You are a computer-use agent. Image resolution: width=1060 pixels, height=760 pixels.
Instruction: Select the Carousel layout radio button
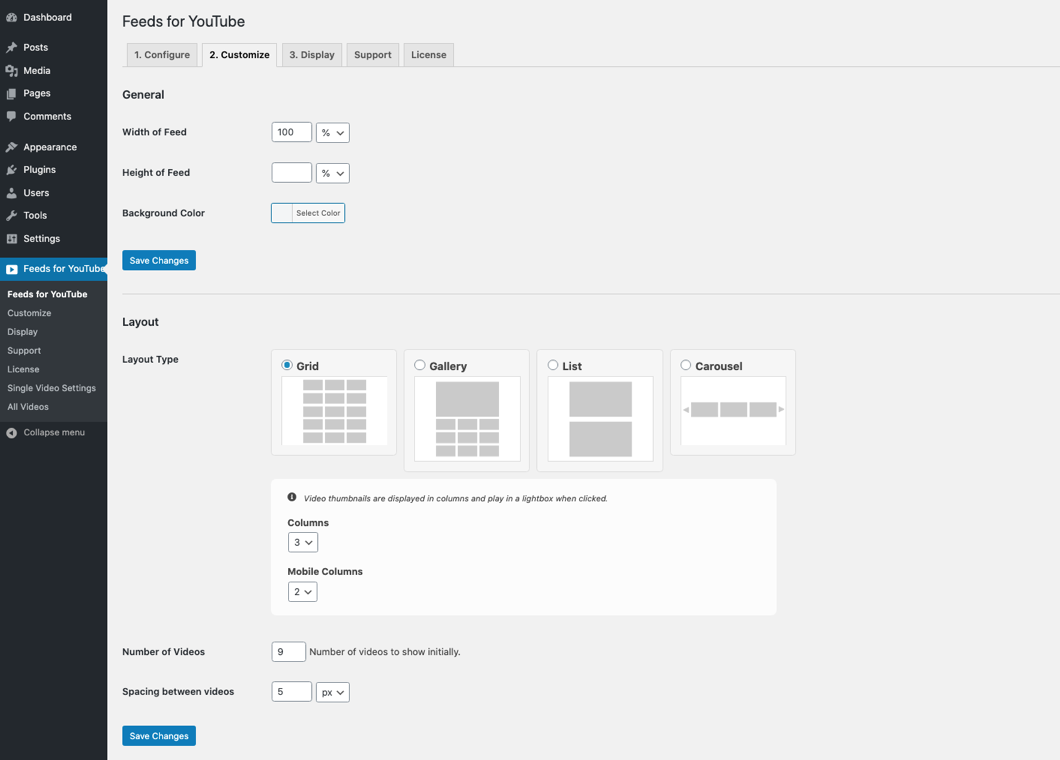click(686, 365)
